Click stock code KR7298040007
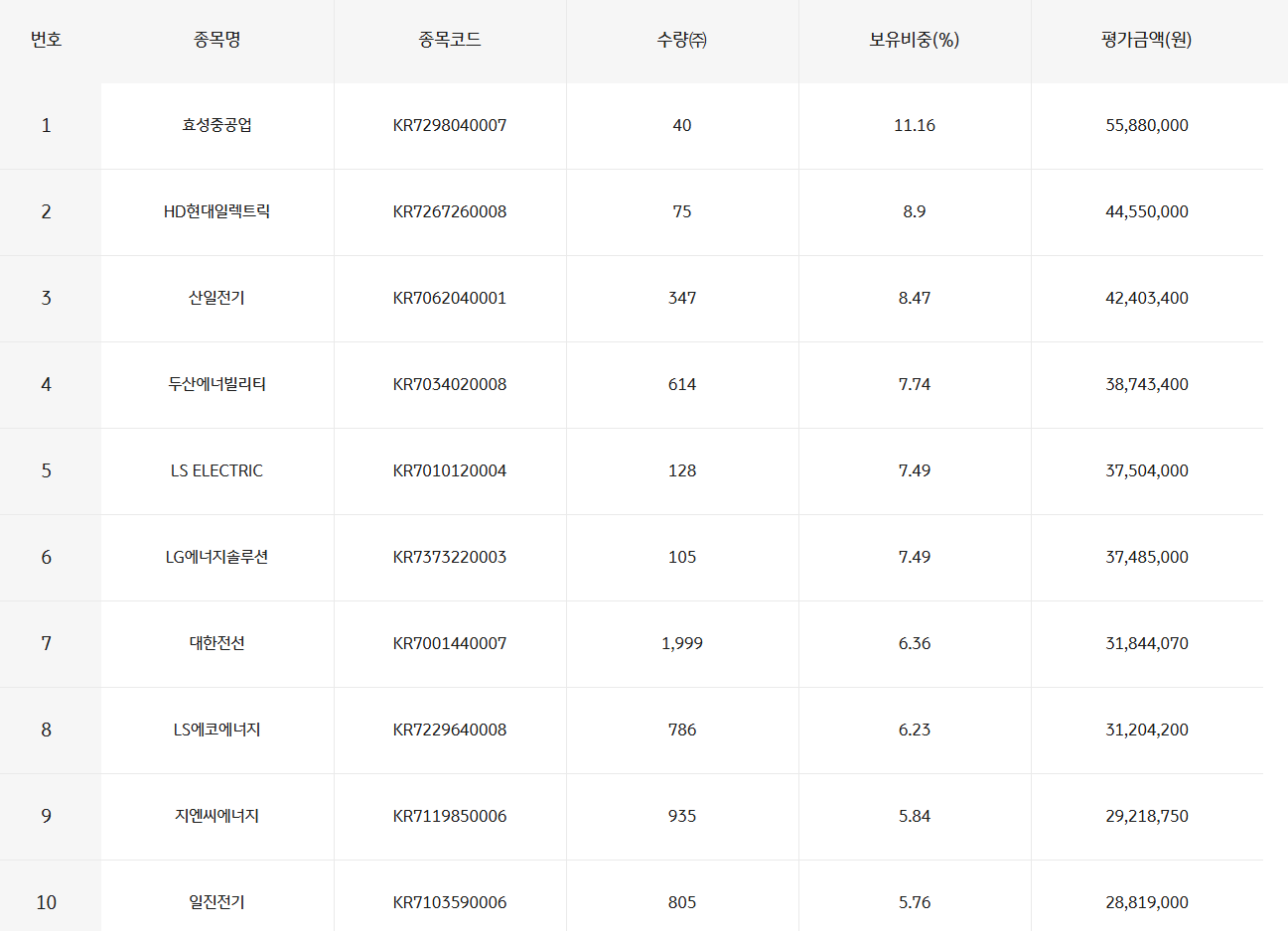Image resolution: width=1288 pixels, height=931 pixels. (450, 125)
